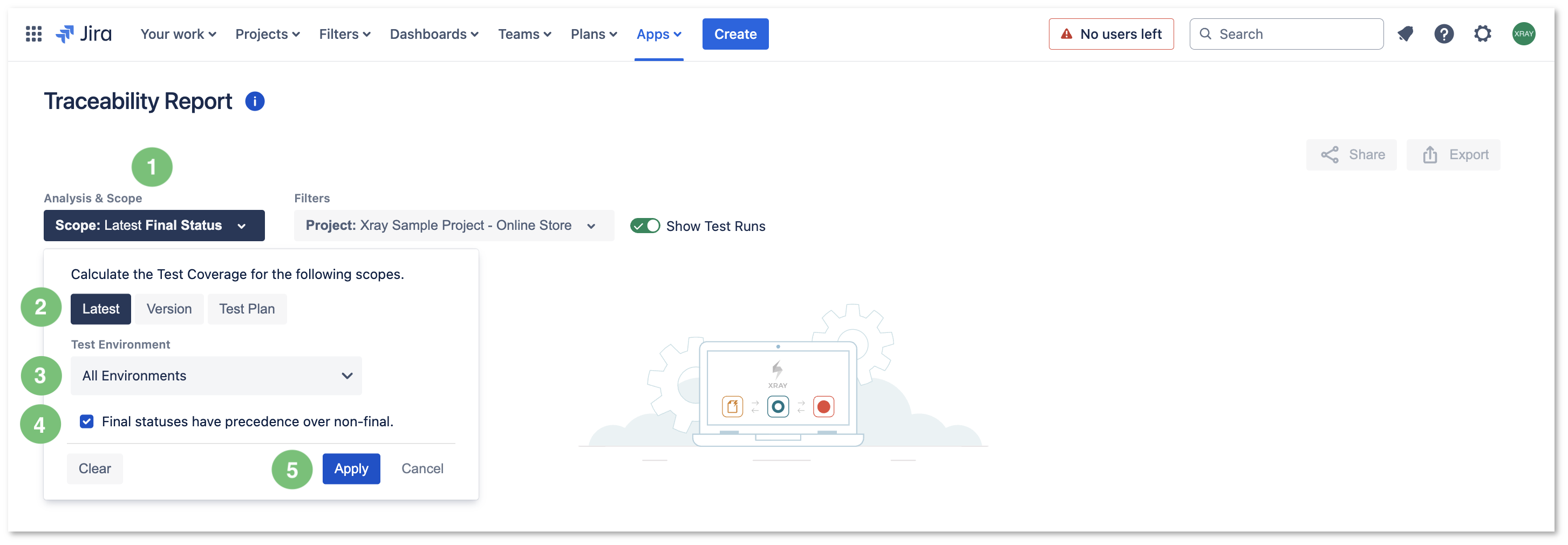Click the Create button

point(735,34)
